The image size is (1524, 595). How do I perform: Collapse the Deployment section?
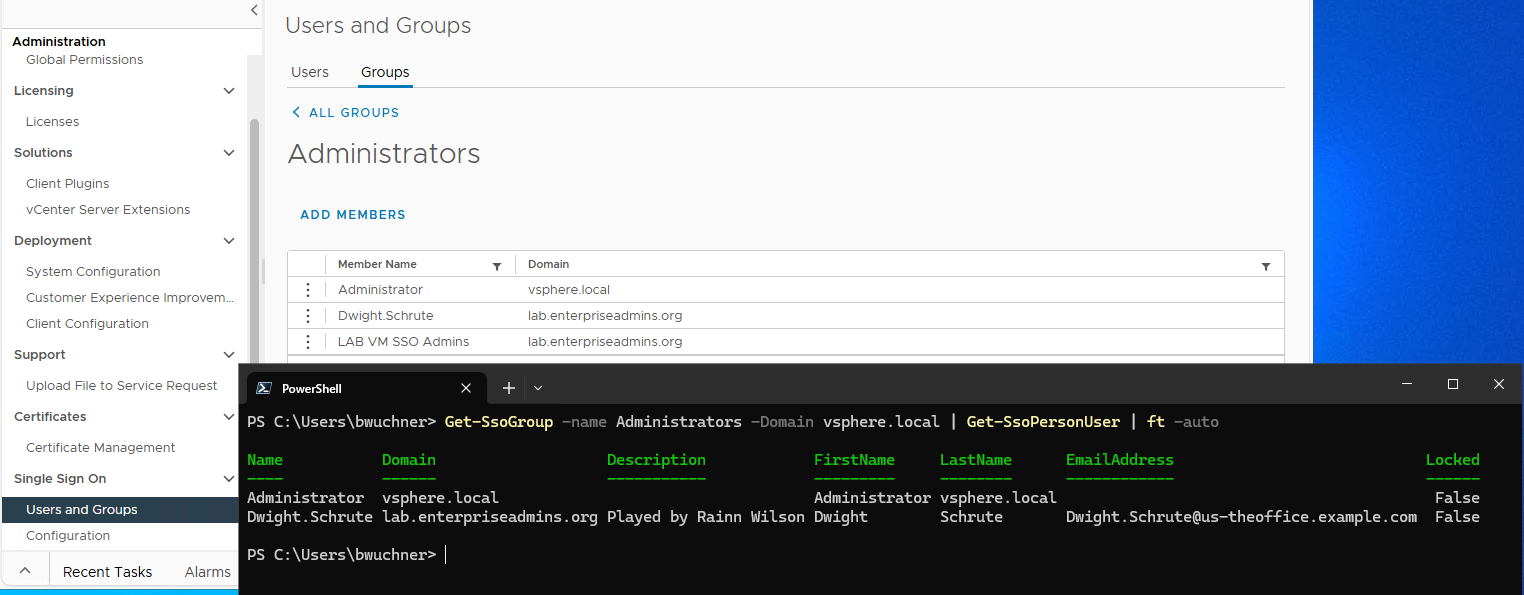pos(229,241)
